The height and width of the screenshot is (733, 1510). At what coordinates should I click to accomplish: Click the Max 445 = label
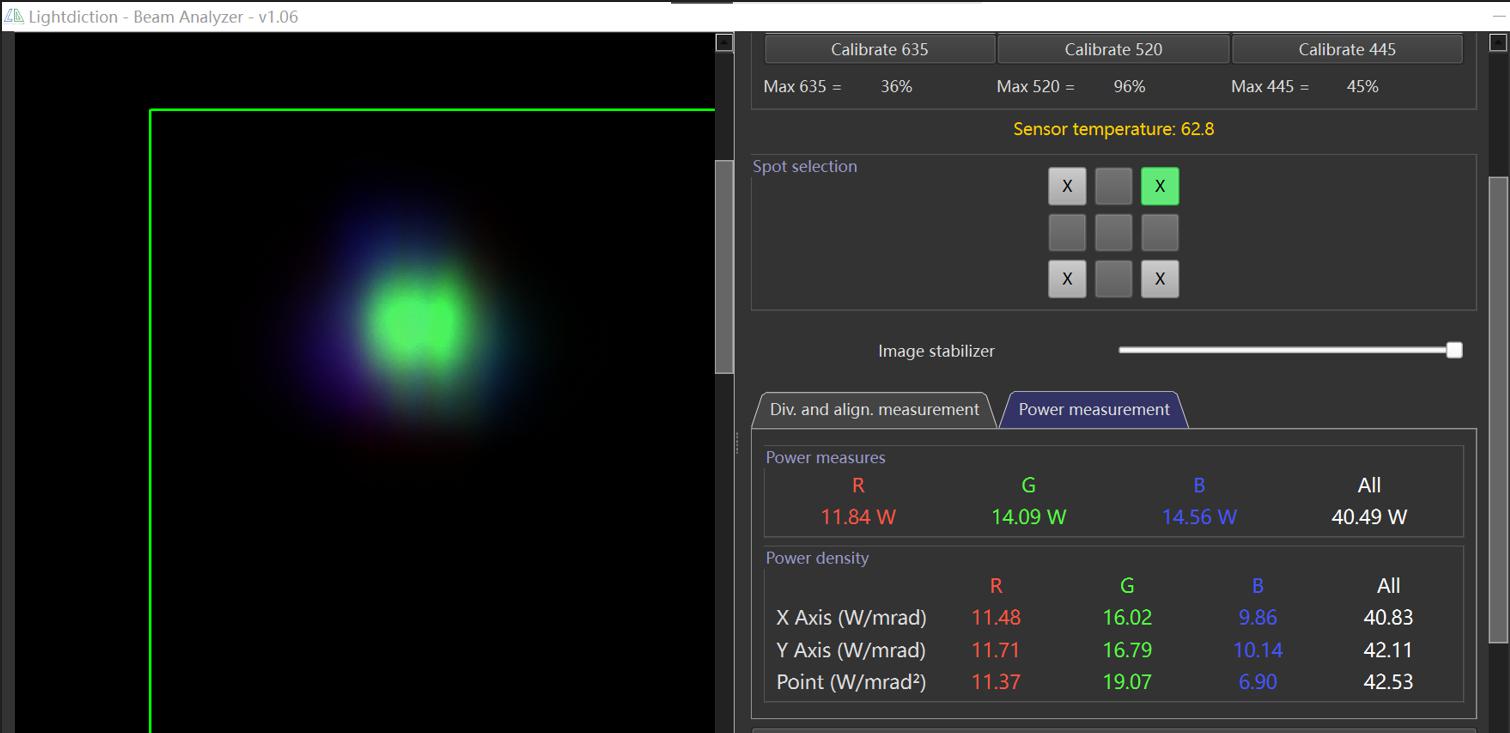point(1269,87)
